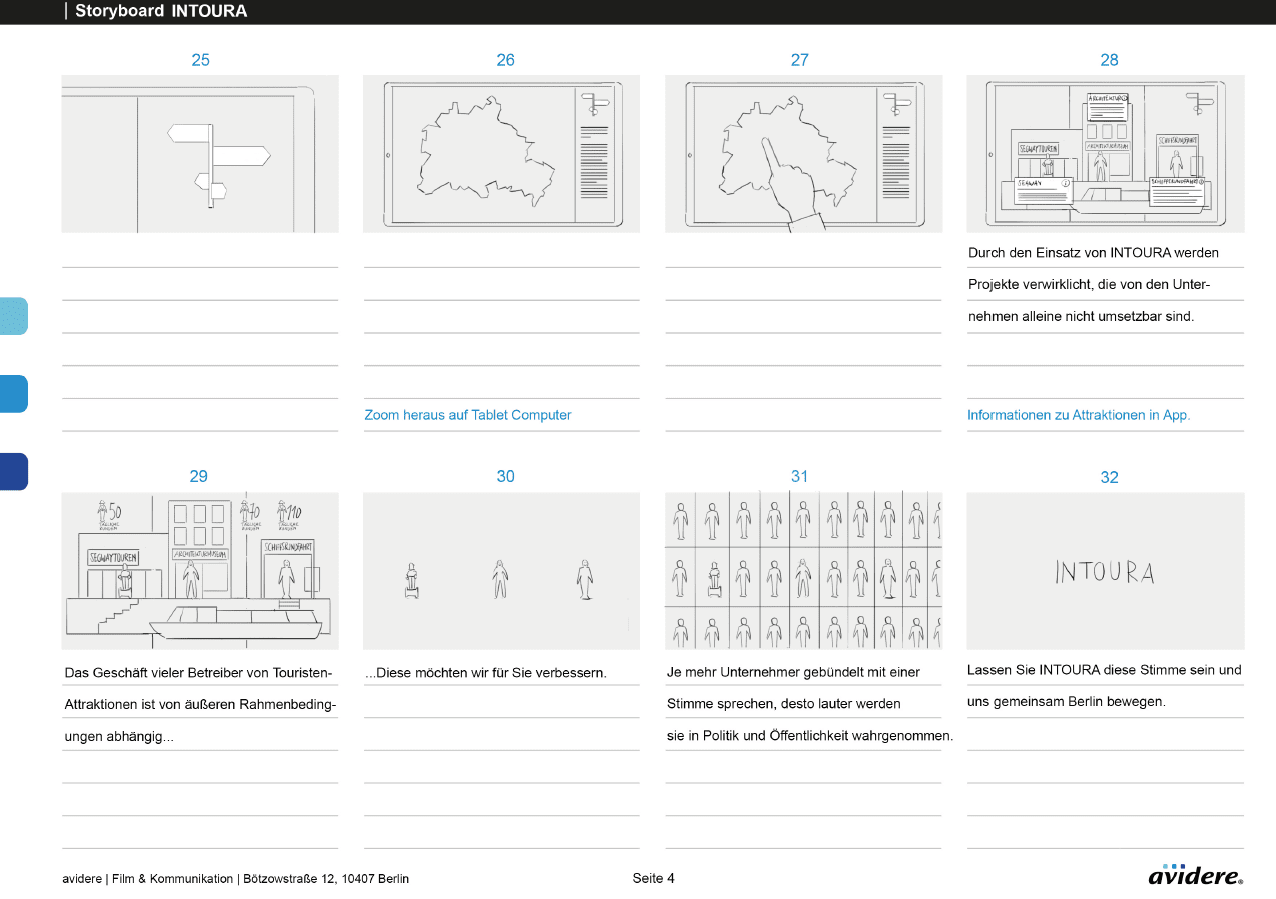Click note 'Informationen zu Attraktionen in App.'
The height and width of the screenshot is (899, 1276).
1079,415
